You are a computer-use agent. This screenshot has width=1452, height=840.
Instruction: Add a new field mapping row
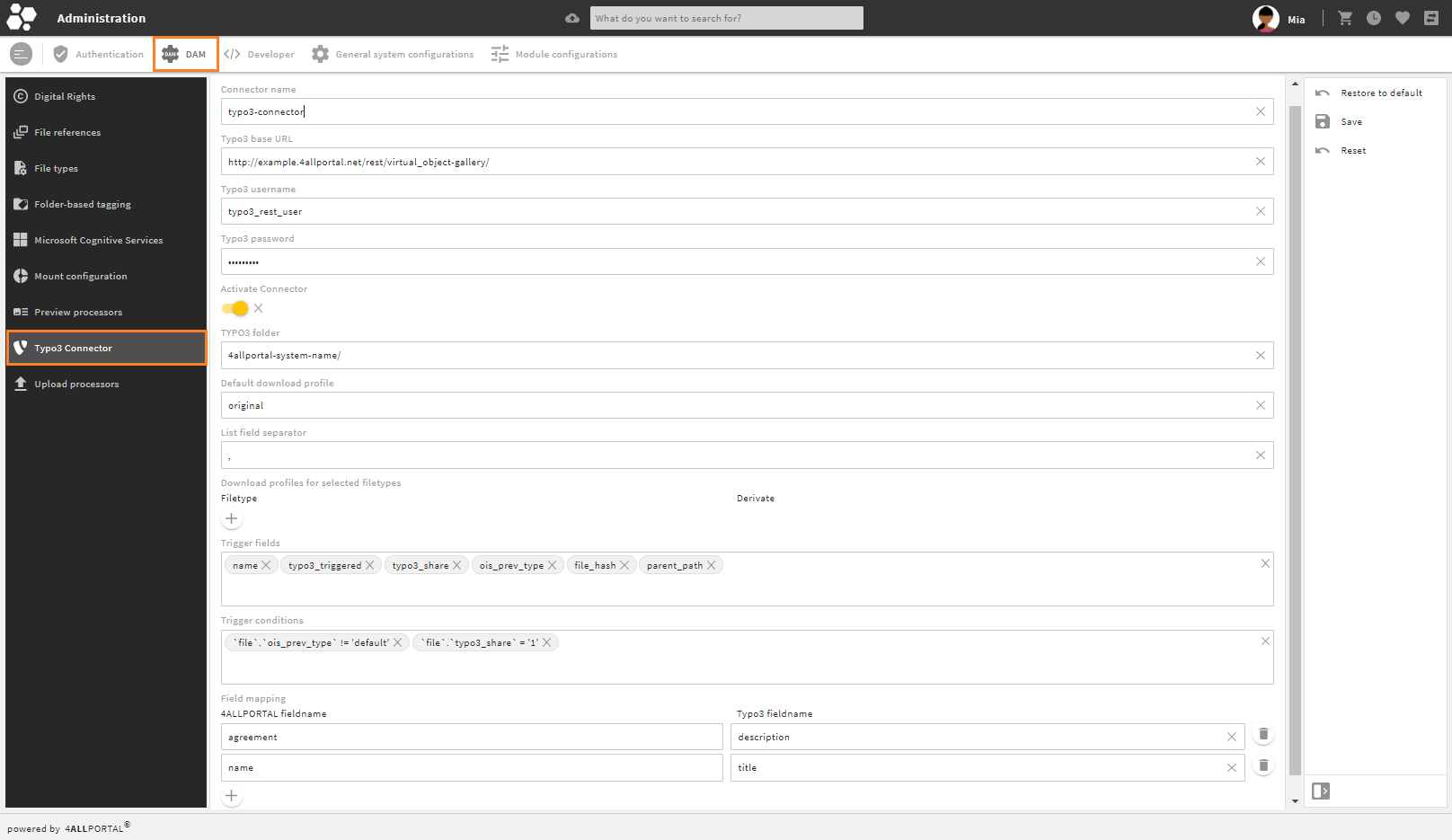(x=232, y=796)
